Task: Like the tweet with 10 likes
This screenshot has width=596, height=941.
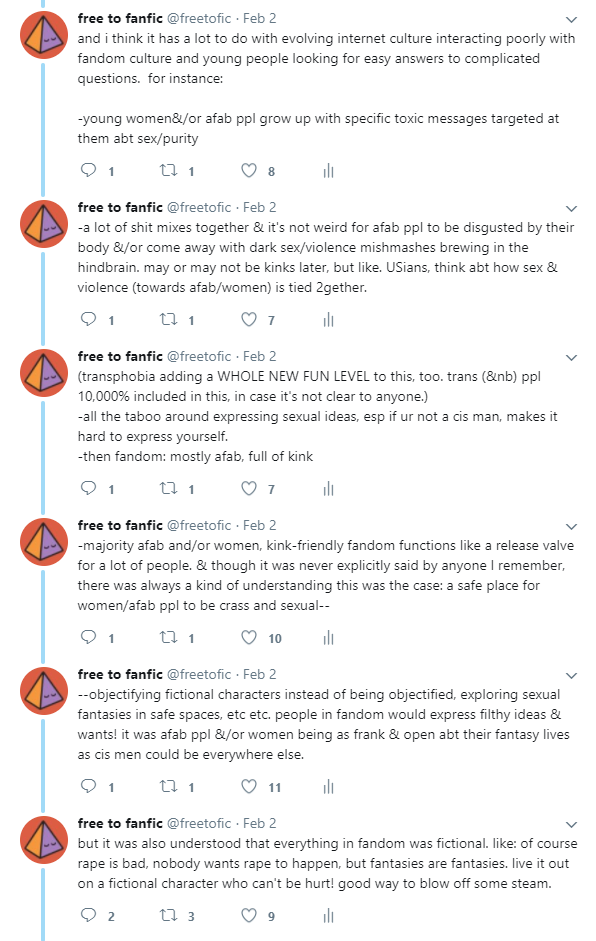Action: point(249,637)
